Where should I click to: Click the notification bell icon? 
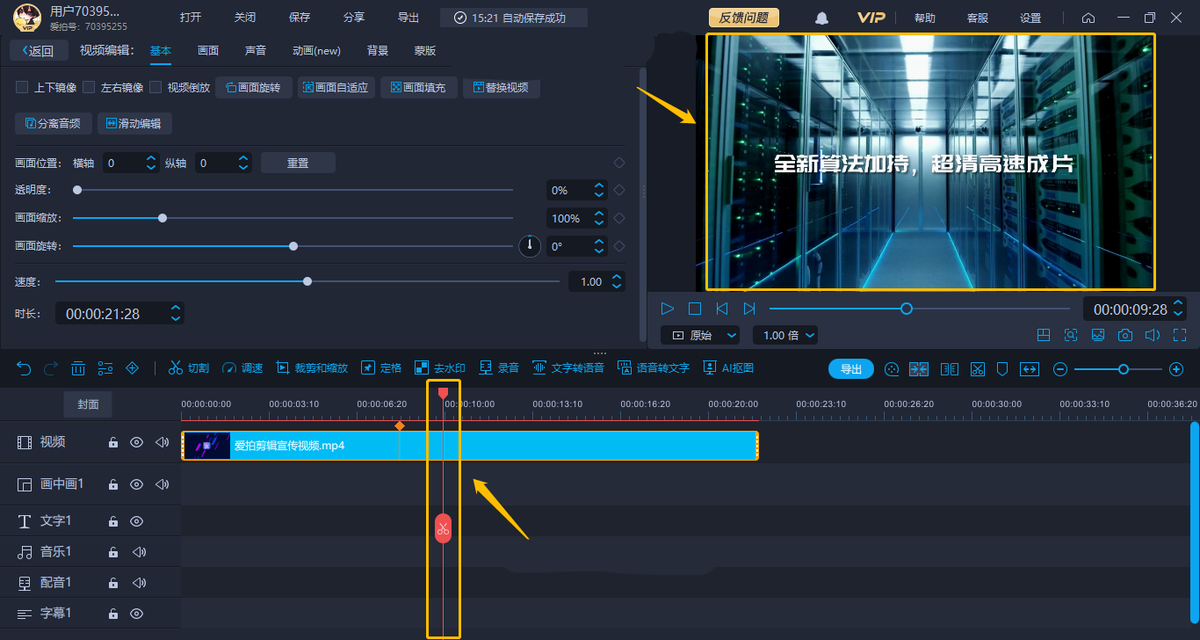tap(822, 18)
